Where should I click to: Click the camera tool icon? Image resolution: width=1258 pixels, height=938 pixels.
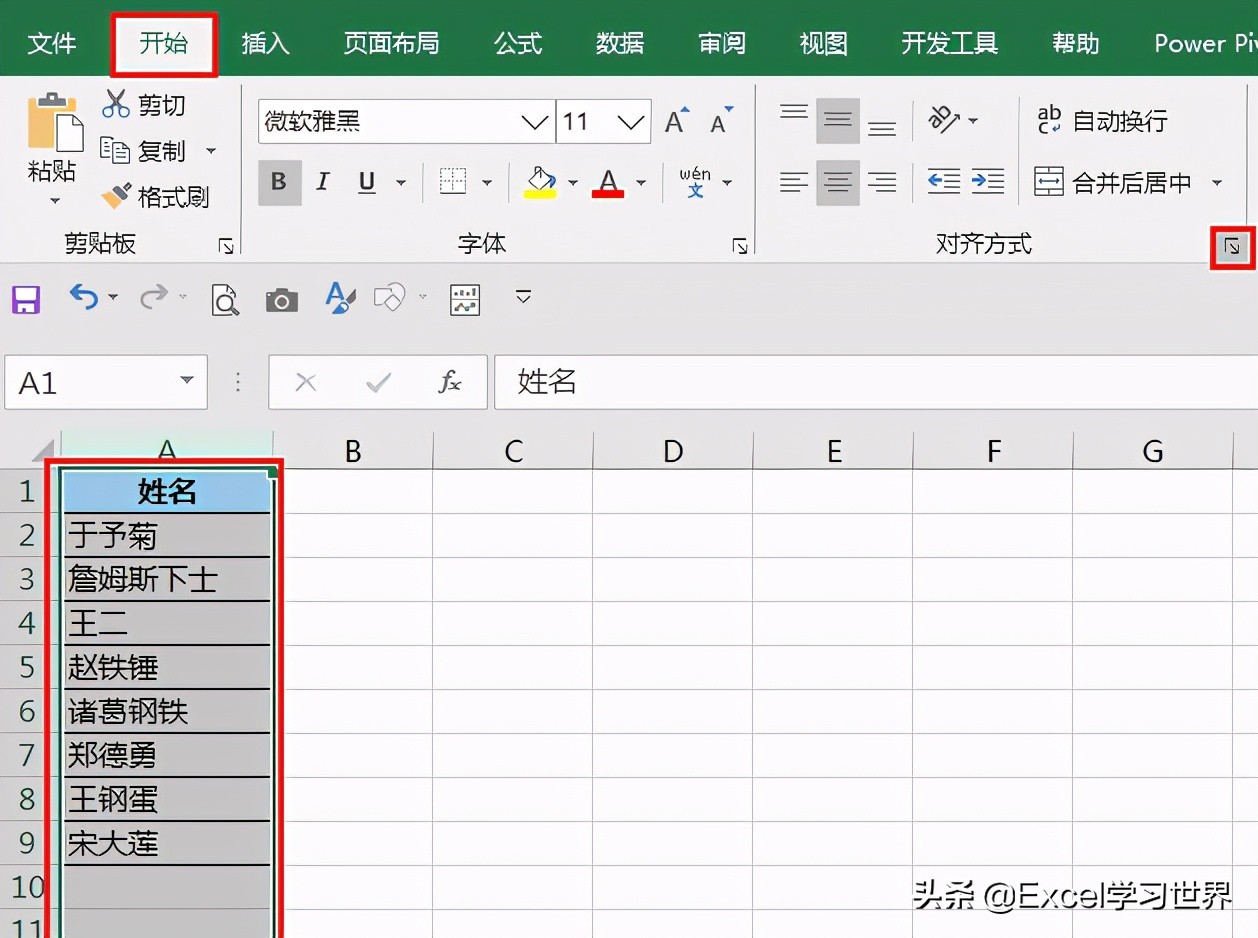click(x=282, y=299)
